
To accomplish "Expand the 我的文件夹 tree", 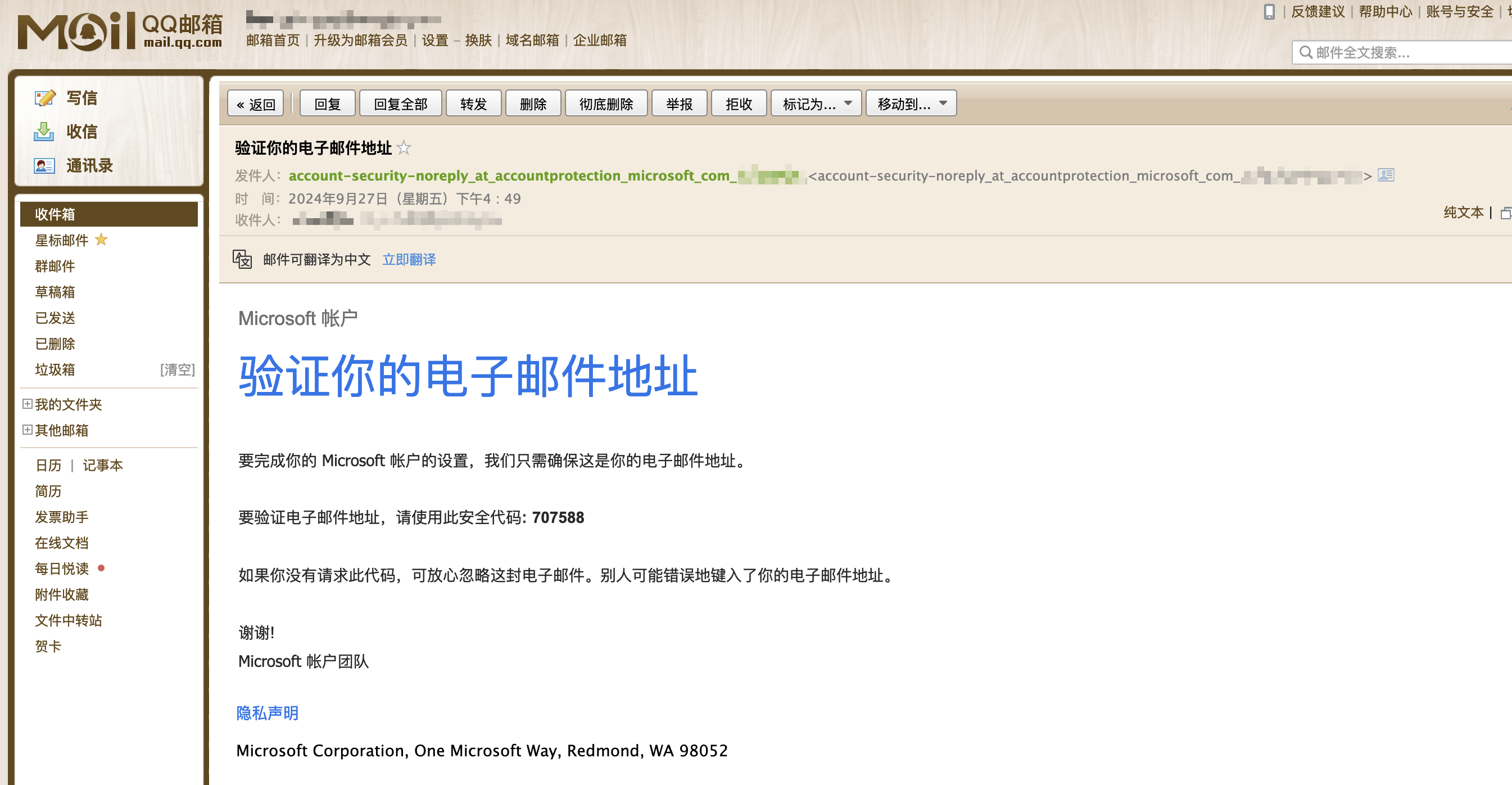I will coord(27,404).
